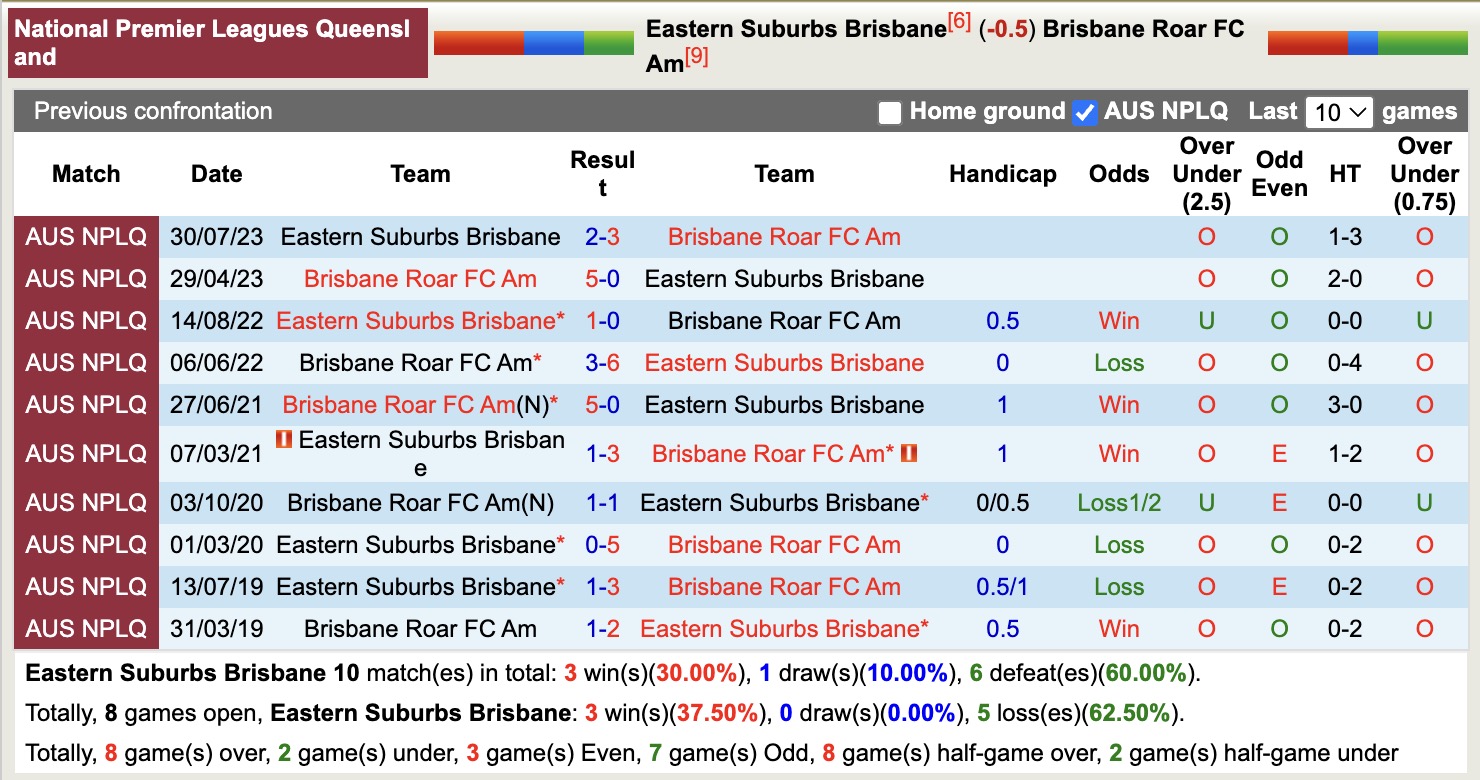
Task: Enable the Home ground checkbox
Action: [x=889, y=113]
